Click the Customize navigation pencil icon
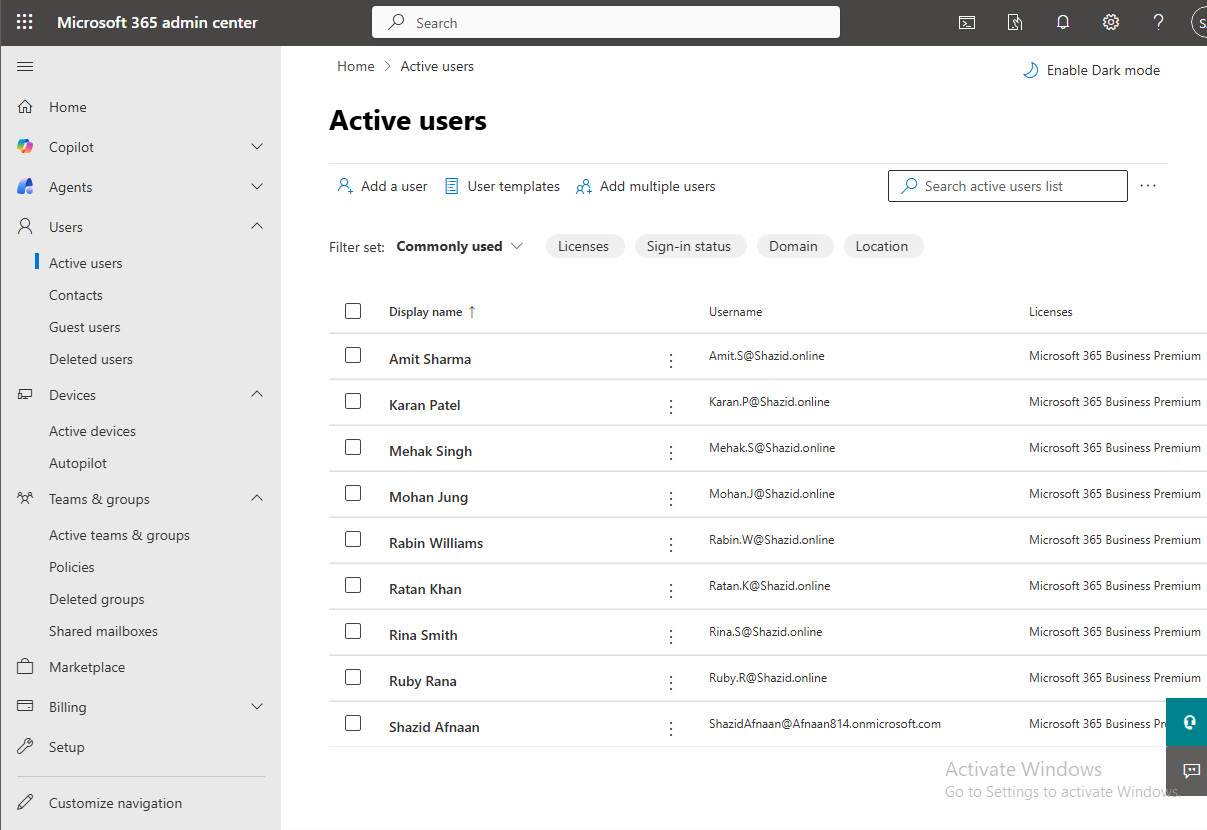1207x830 pixels. [x=26, y=803]
